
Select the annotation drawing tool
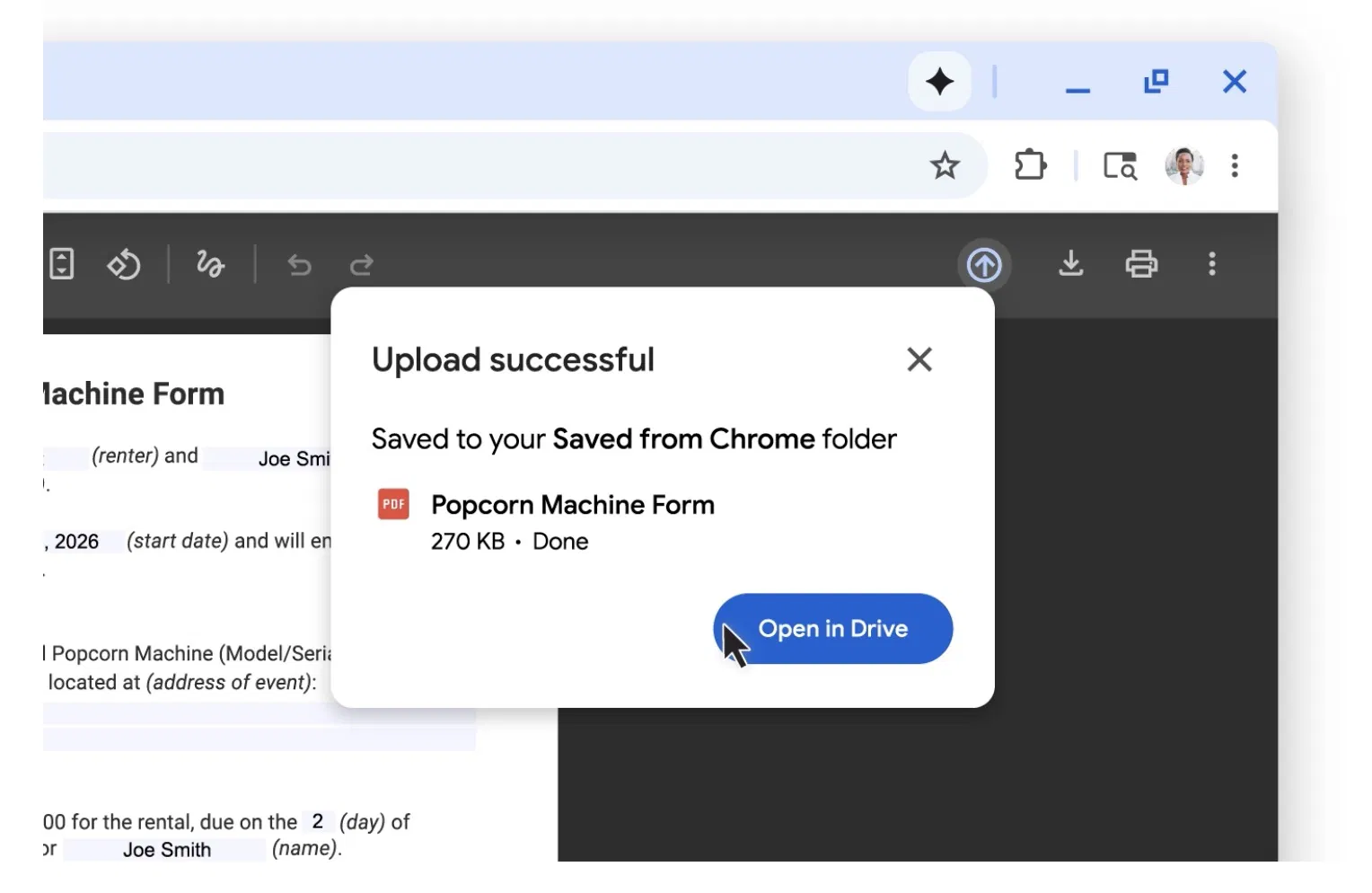pos(210,264)
